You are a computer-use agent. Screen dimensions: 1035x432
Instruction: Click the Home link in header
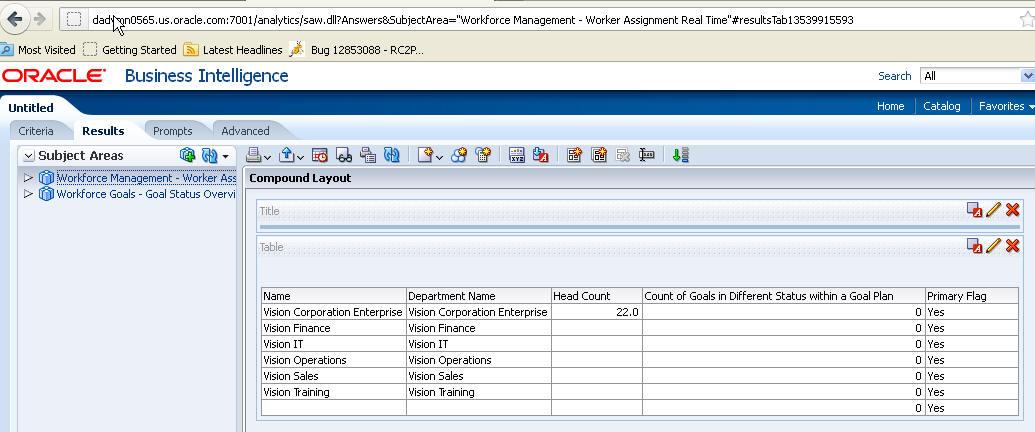click(890, 106)
